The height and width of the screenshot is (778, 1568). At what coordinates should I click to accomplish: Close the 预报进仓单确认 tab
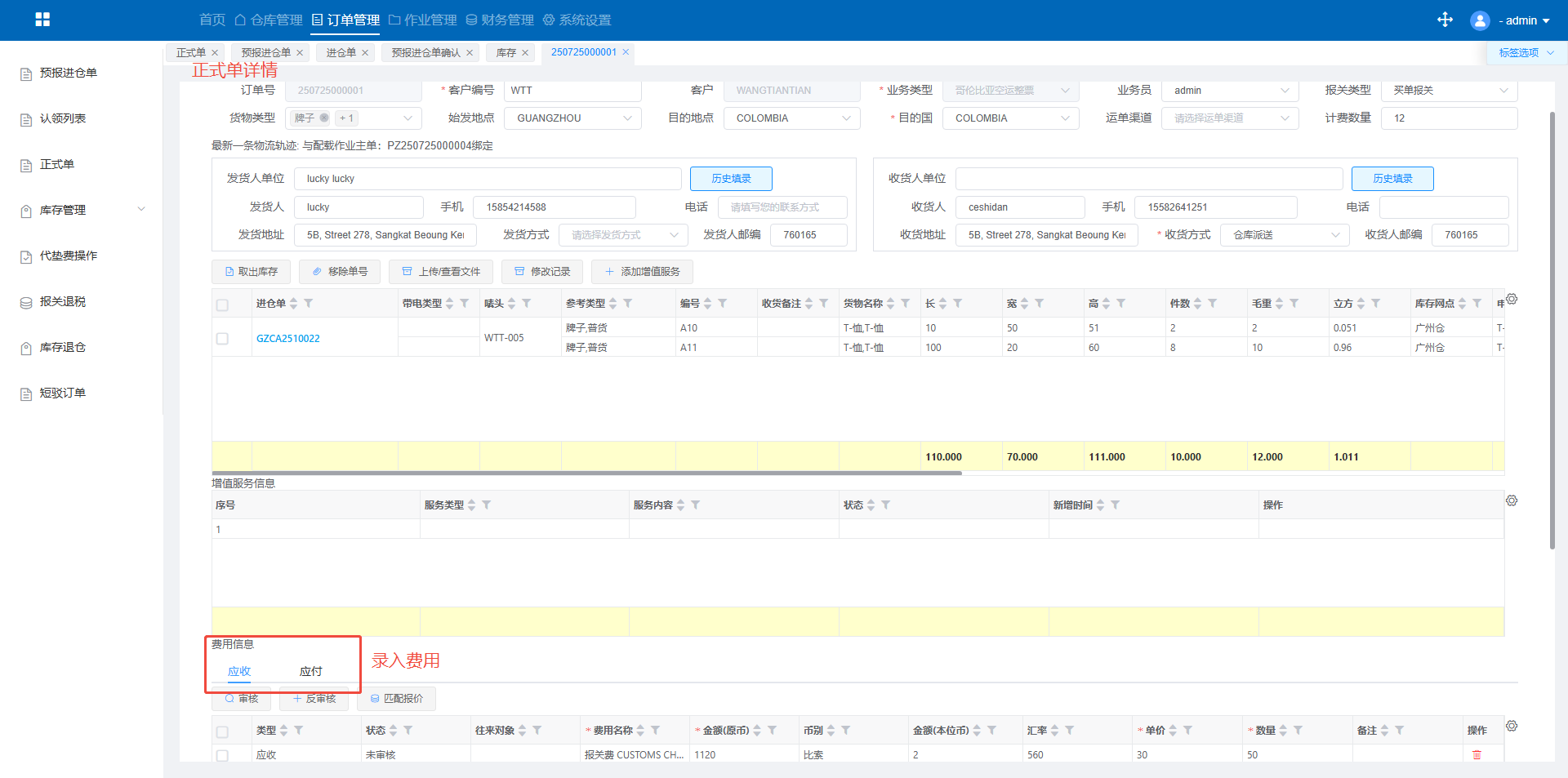click(x=470, y=53)
